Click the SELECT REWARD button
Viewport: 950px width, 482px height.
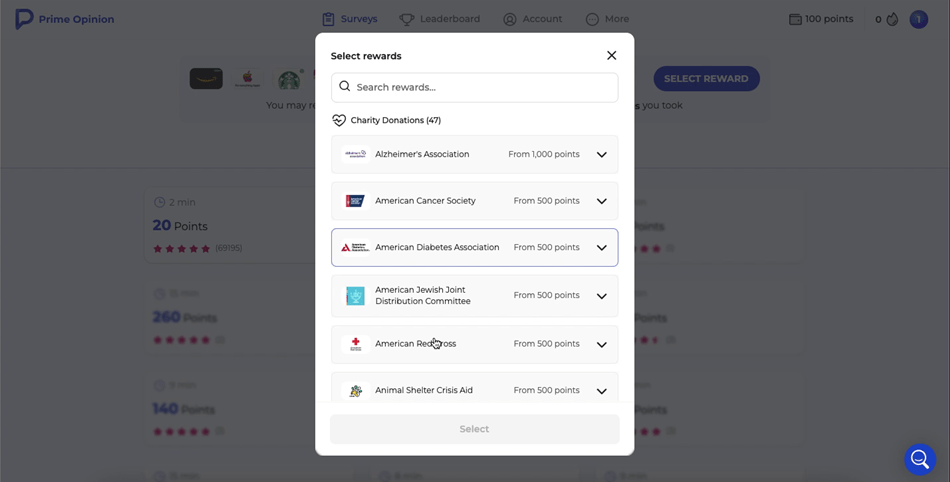click(x=706, y=79)
